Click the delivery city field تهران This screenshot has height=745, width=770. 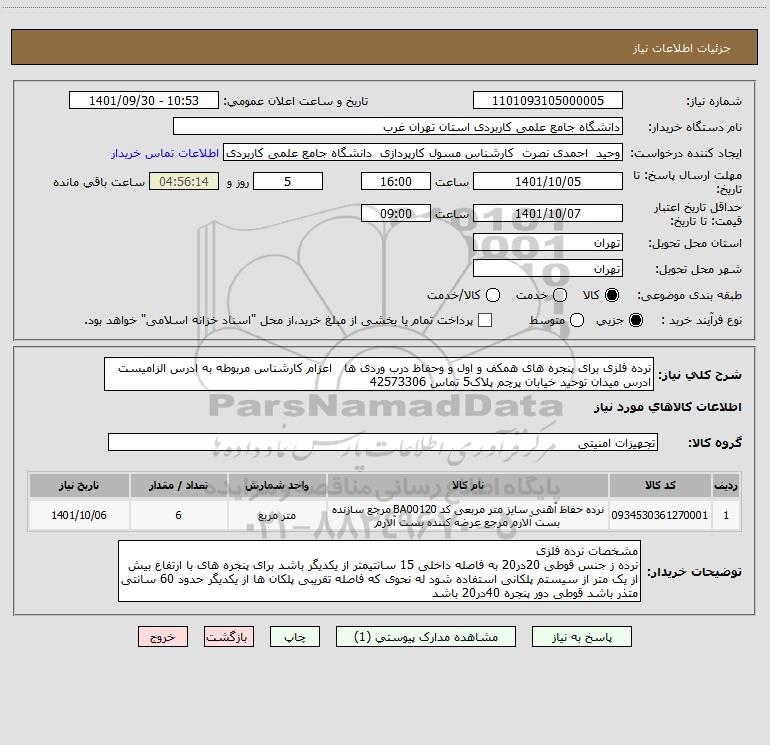(x=548, y=269)
